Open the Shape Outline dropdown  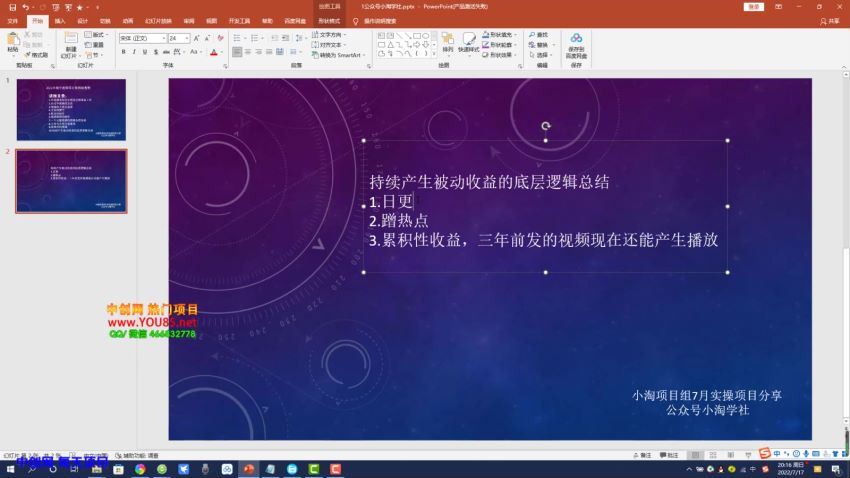point(499,45)
